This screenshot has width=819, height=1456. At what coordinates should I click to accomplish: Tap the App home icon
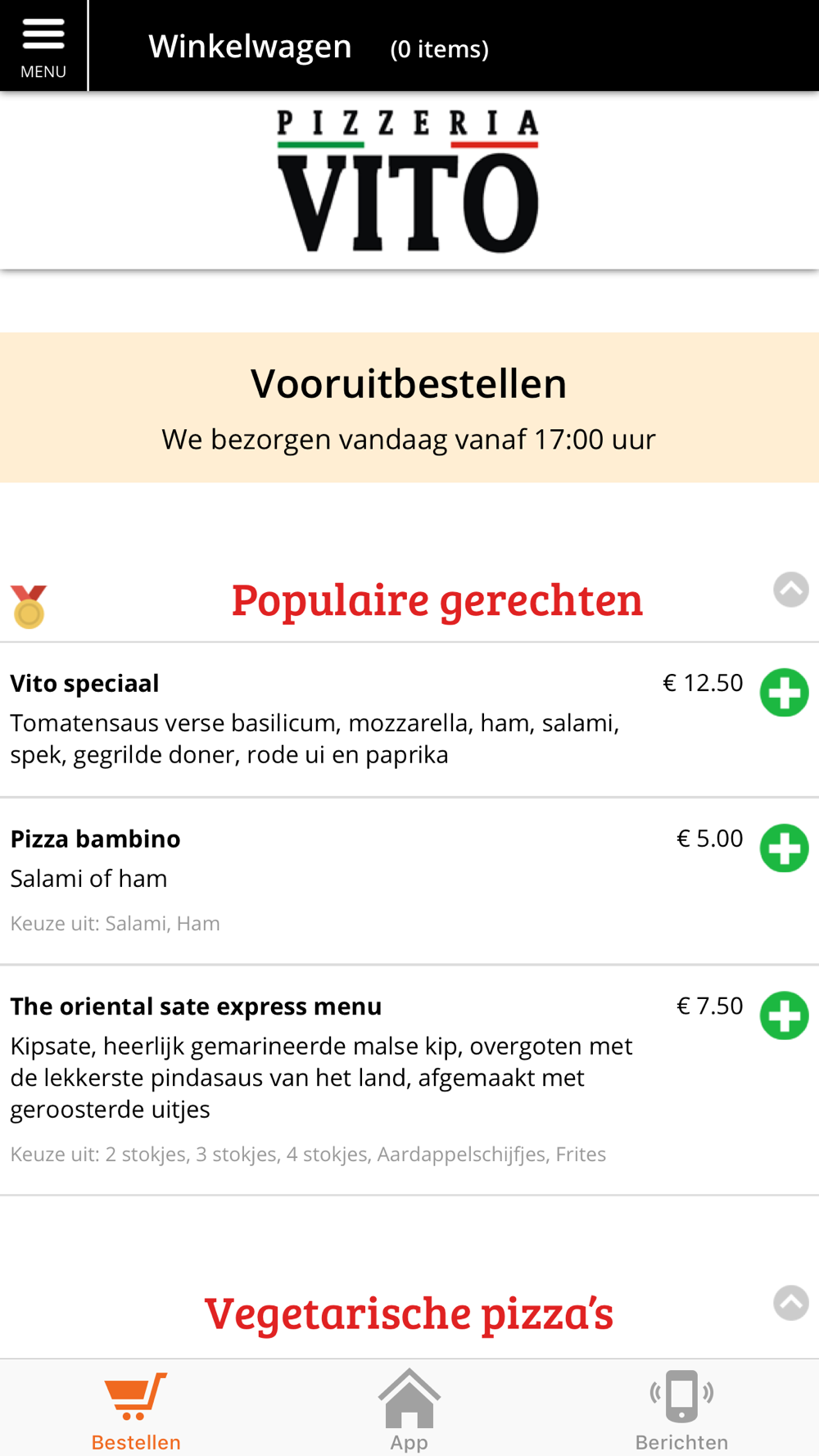tap(409, 1397)
